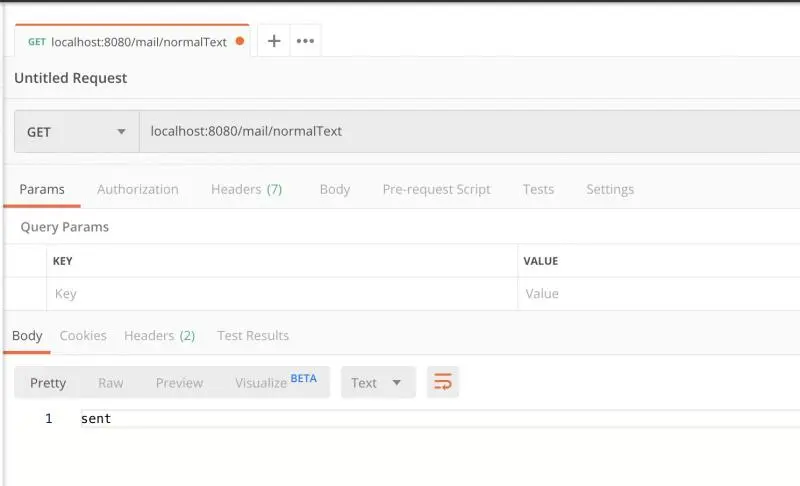Switch to the Params tab
The image size is (800, 486).
pyautogui.click(x=42, y=189)
